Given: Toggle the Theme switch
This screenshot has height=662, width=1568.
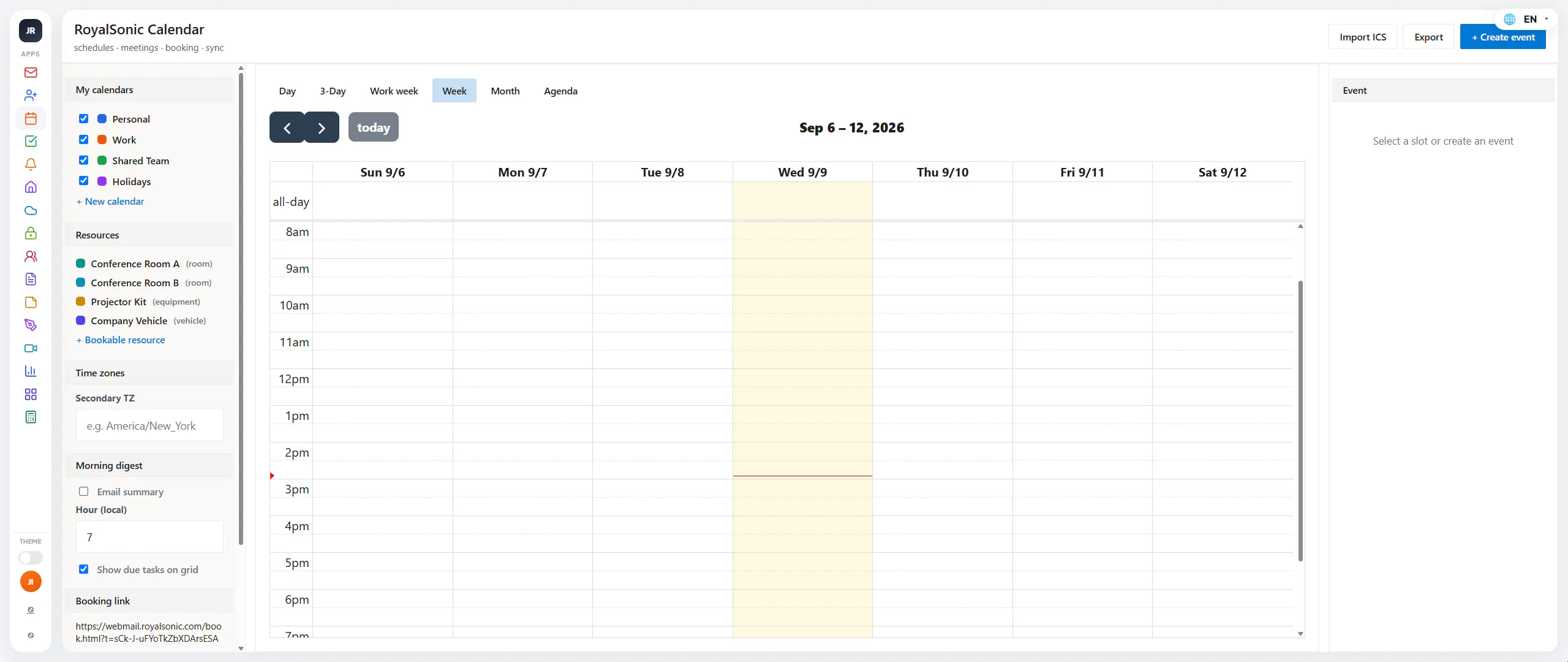Looking at the screenshot, I should [x=31, y=558].
